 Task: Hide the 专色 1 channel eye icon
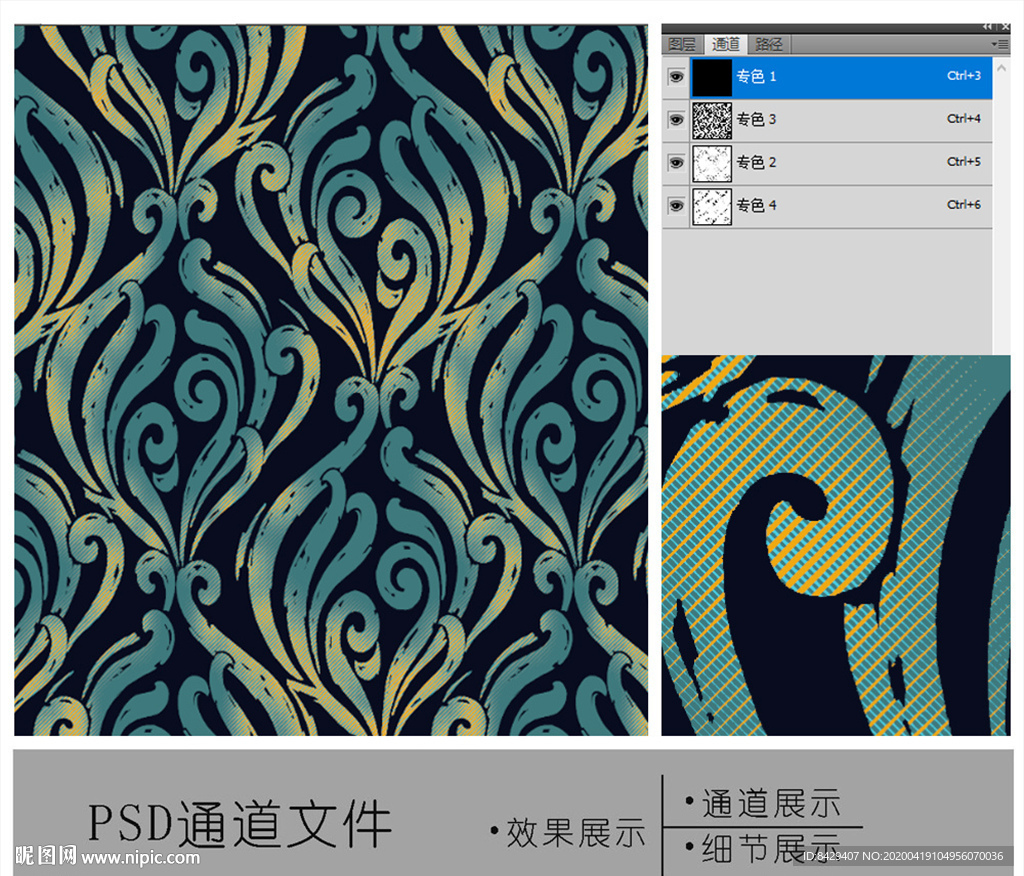(x=677, y=77)
